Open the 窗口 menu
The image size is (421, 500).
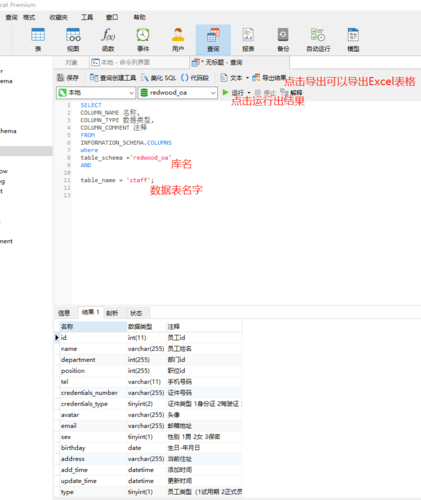(112, 17)
